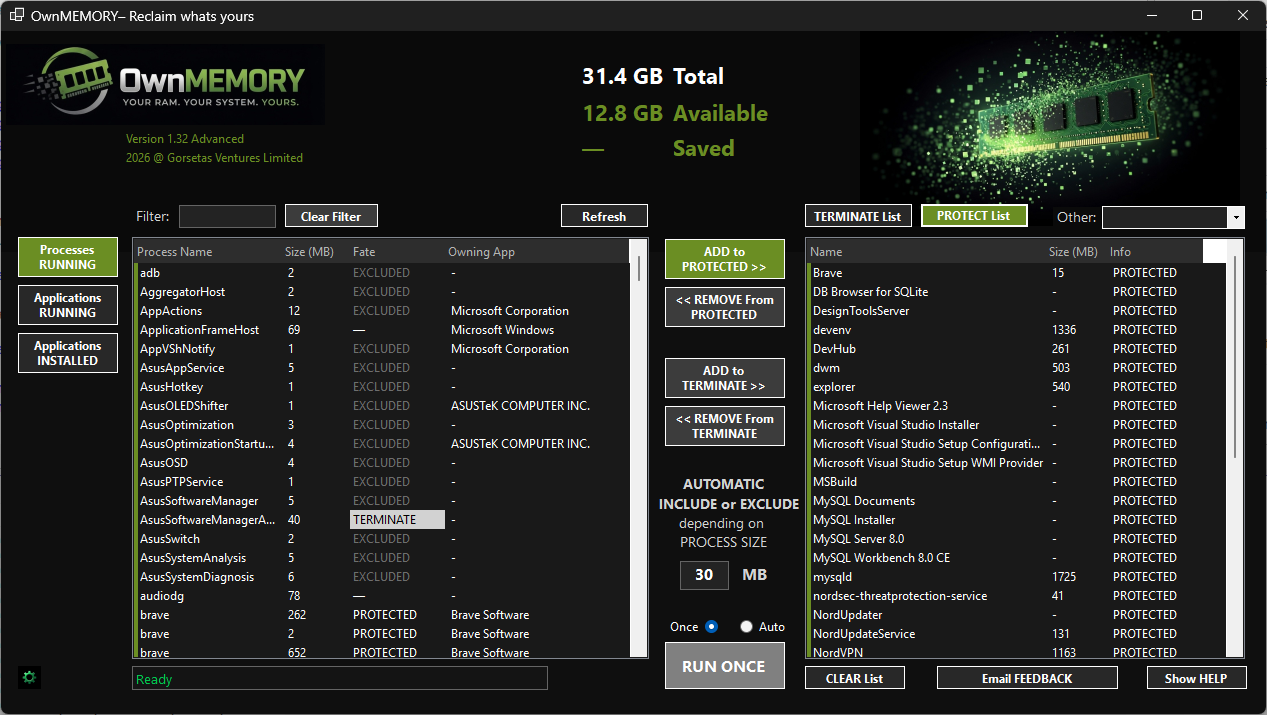Image resolution: width=1267 pixels, height=715 pixels.
Task: Show the PROTECT List
Action: coord(974,216)
